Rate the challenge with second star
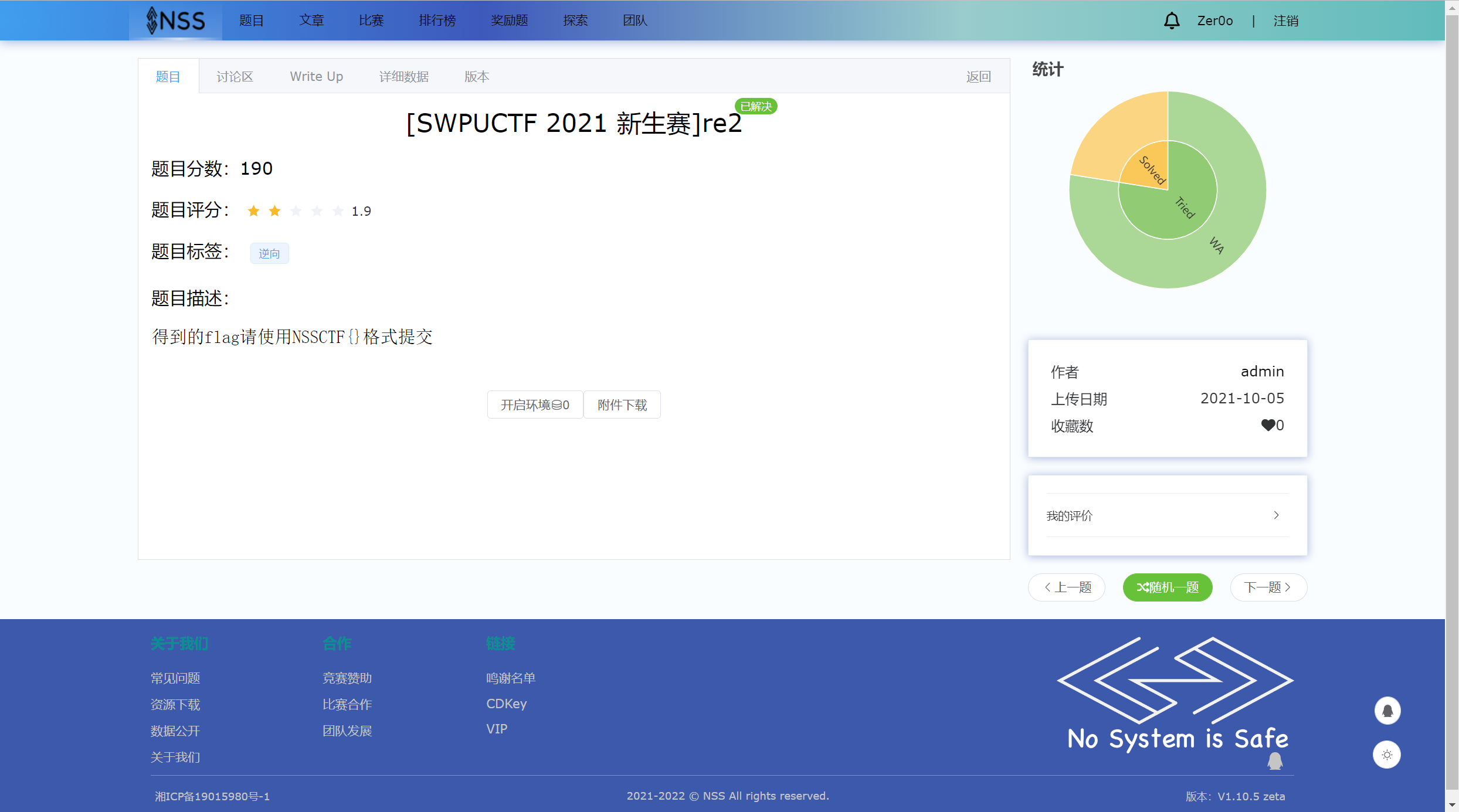The width and height of the screenshot is (1459, 812). 274,210
